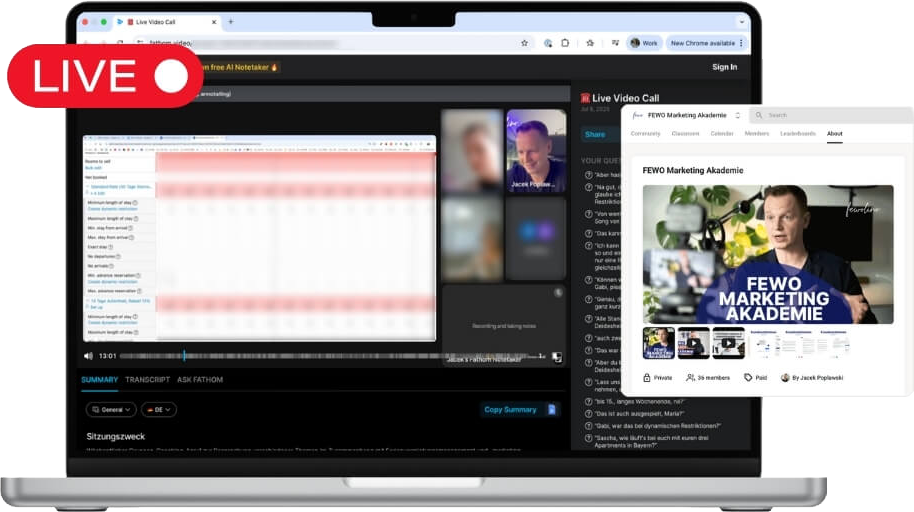Expand the FEWO Marketing Akademie community switcher
914x512 pixels.
click(x=738, y=115)
